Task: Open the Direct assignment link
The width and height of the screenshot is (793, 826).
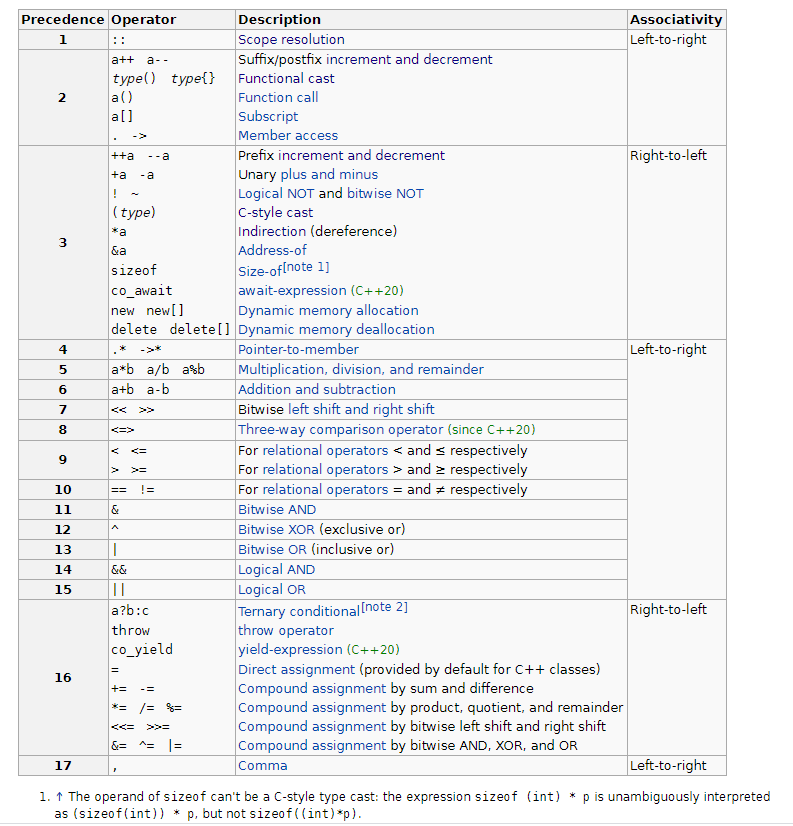Action: point(296,670)
